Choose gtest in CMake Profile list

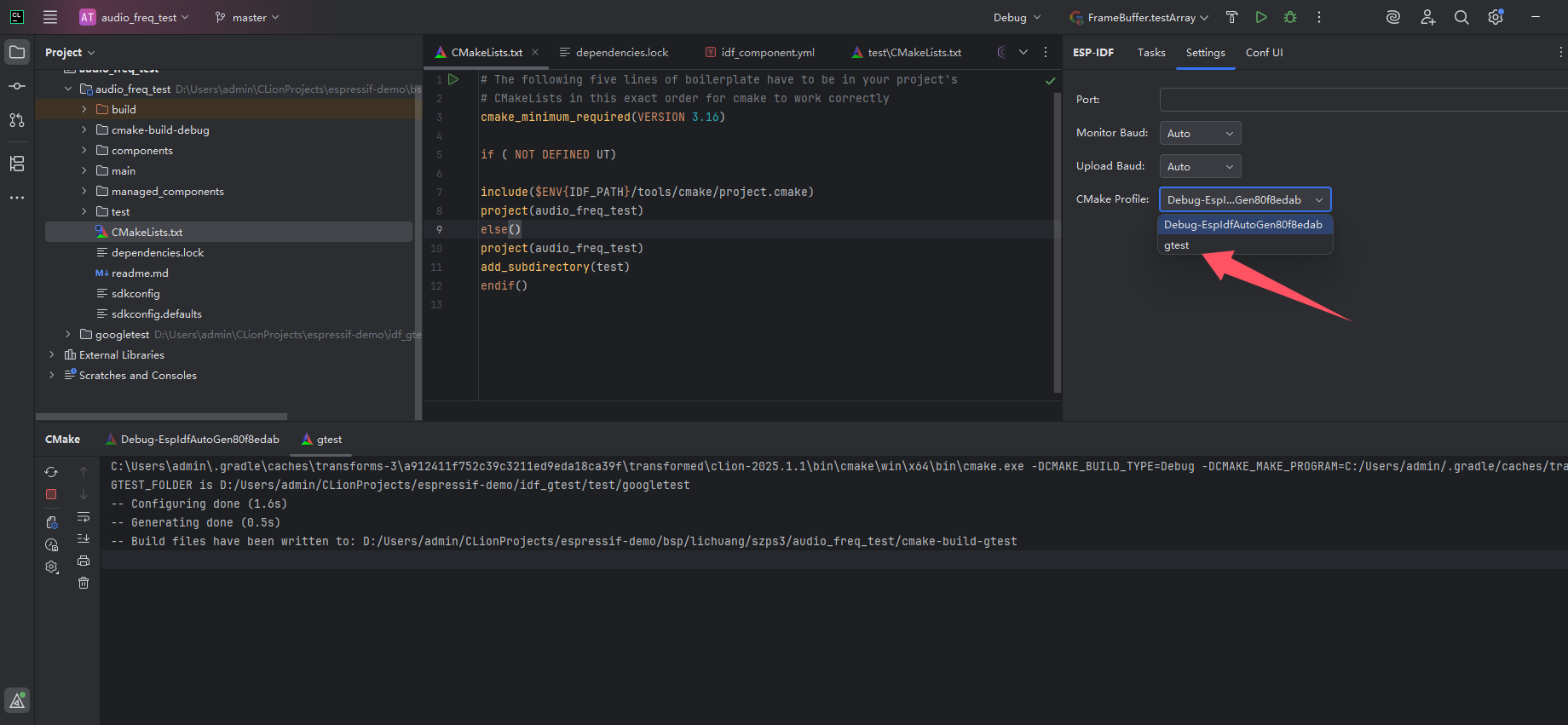(x=1245, y=245)
